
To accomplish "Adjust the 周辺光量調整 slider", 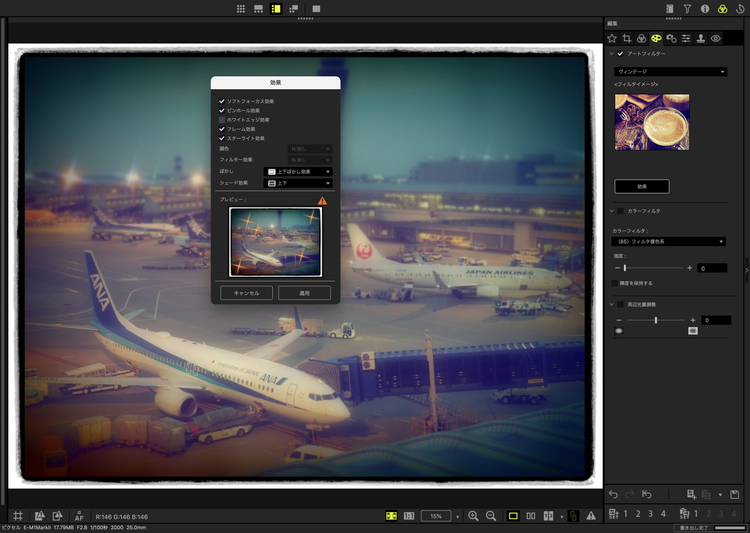I will pos(655,320).
